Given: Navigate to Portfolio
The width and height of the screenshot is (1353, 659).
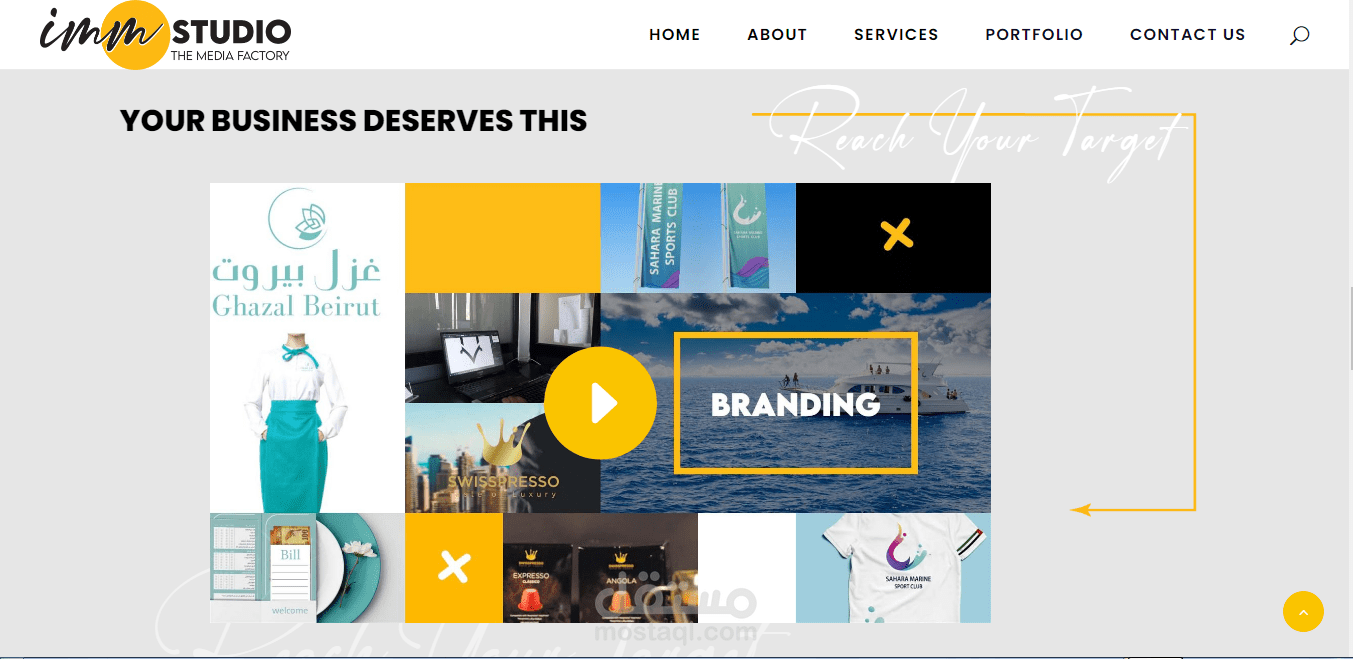Looking at the screenshot, I should tap(1034, 35).
